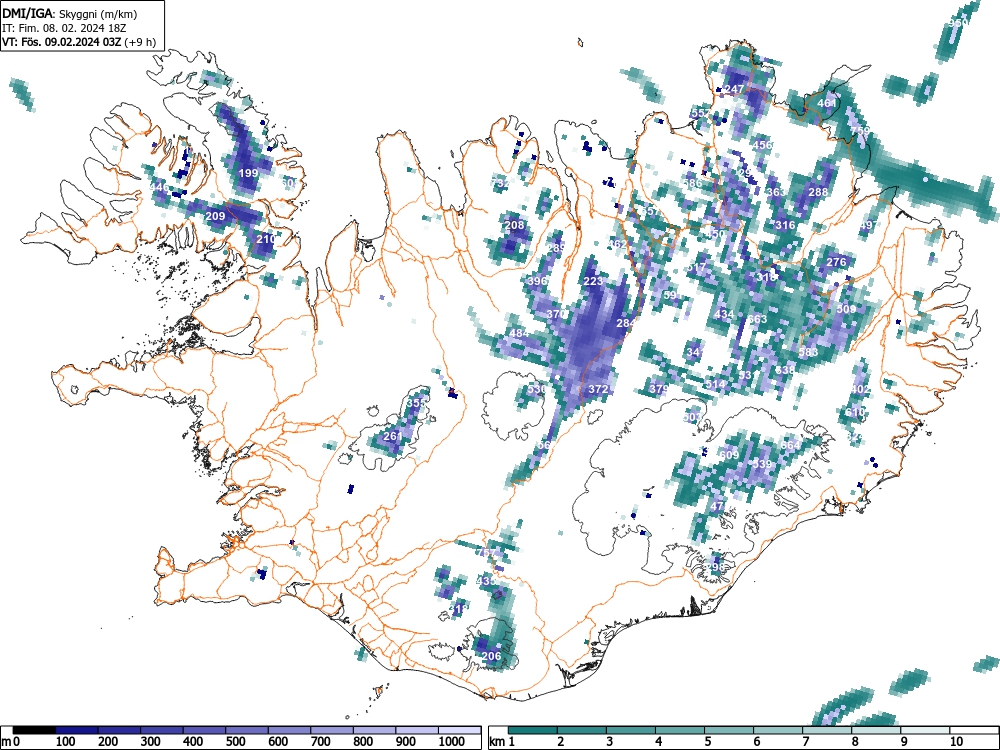This screenshot has width=1000, height=750.
Task: Click the '300' label on the metre legend
Action: (151, 742)
